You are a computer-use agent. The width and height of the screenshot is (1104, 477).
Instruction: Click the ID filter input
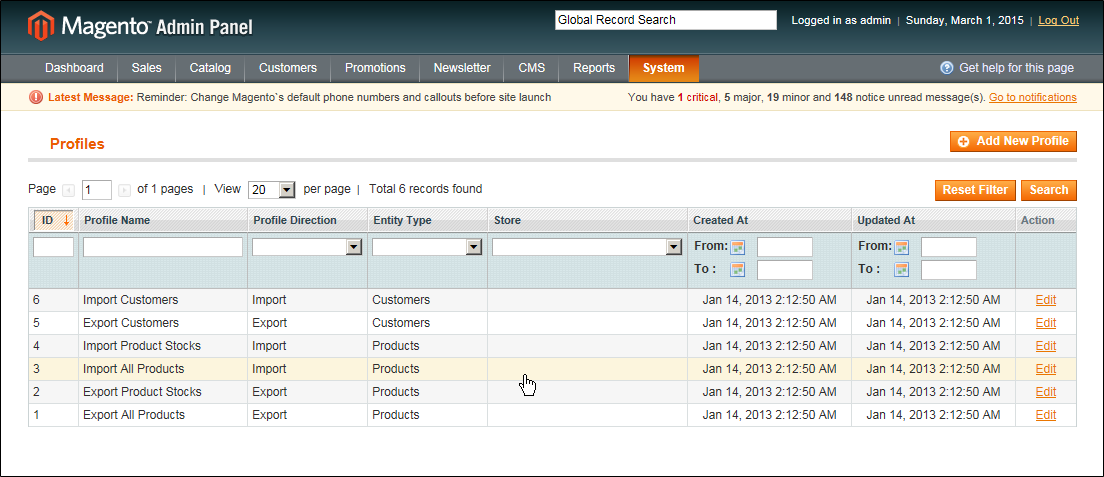pos(54,247)
